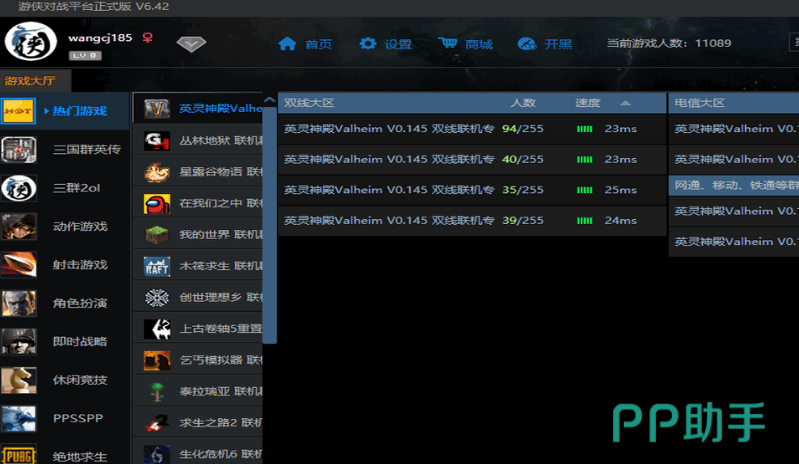This screenshot has width=799, height=464.
Task: Open the 商城 navigation item
Action: click(478, 44)
